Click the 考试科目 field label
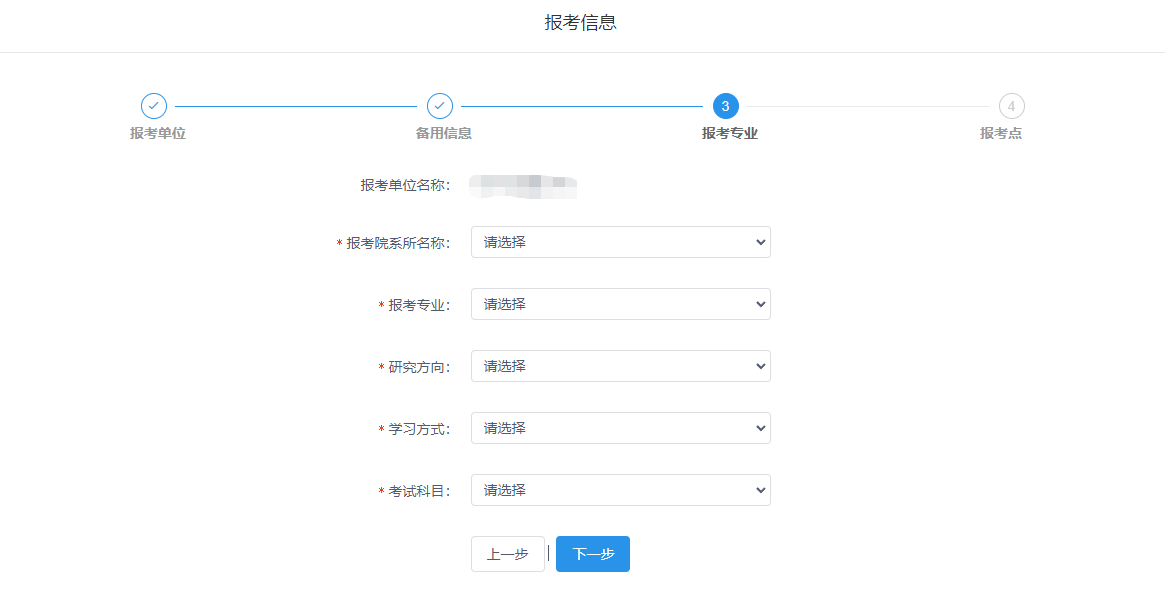1165x610 pixels. [x=419, y=491]
